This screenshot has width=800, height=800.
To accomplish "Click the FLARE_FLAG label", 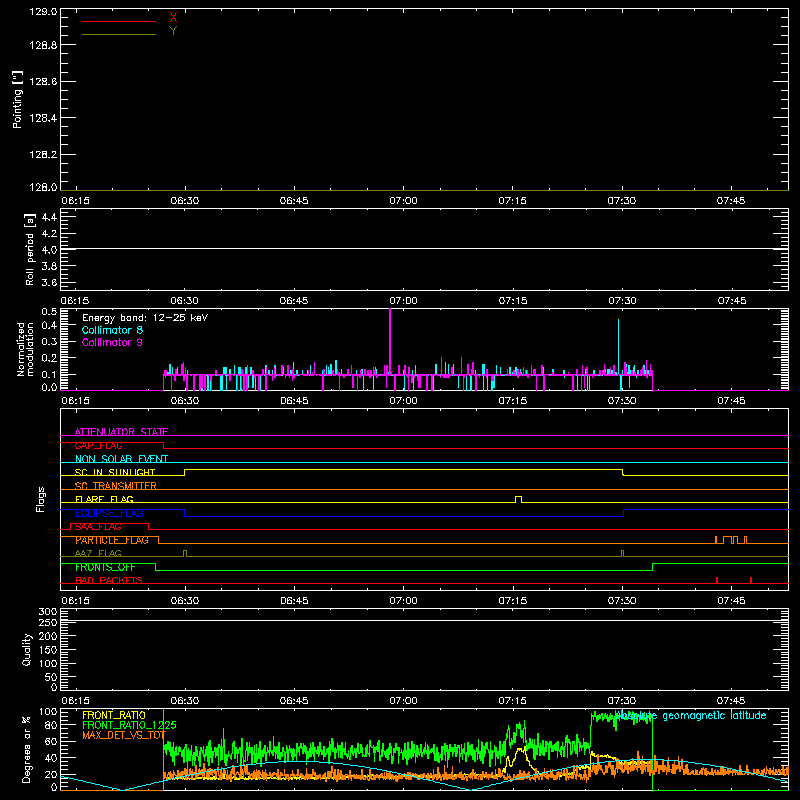I will (x=104, y=499).
